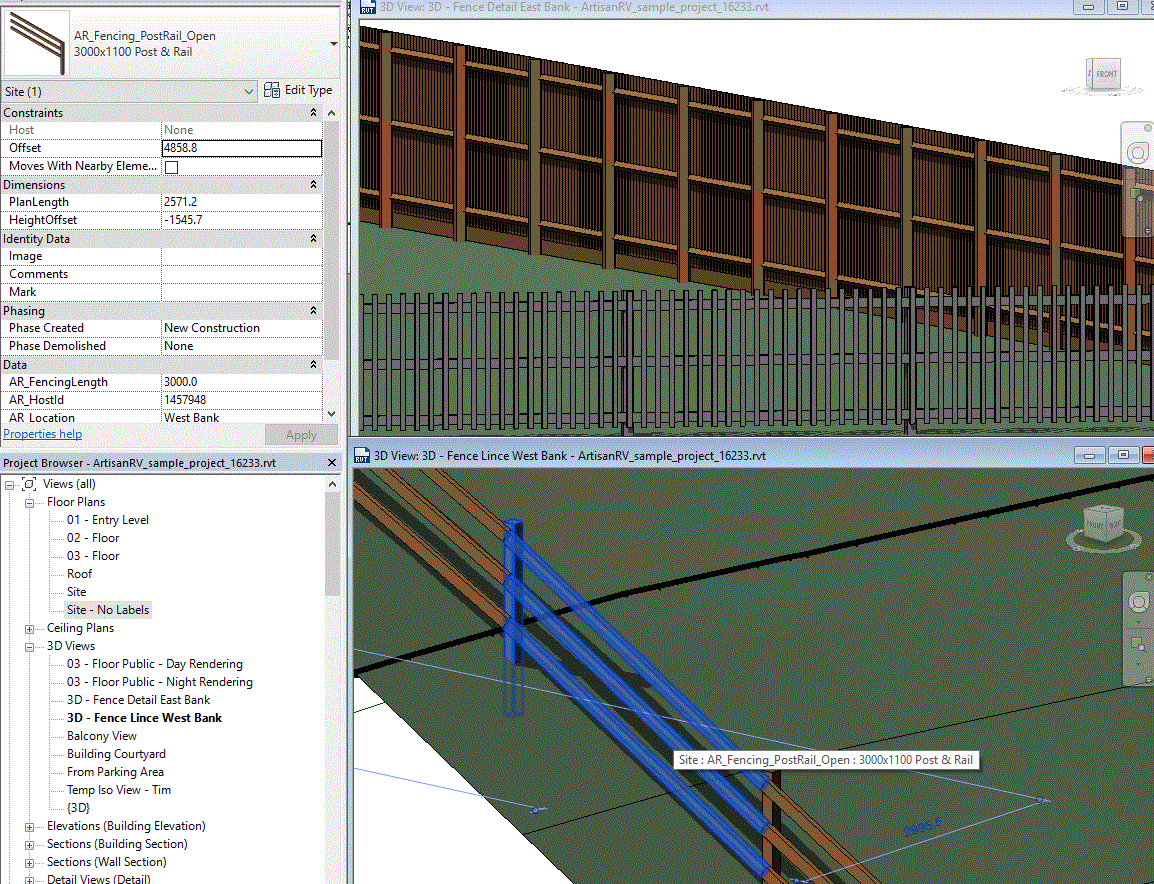Viewport: 1154px width, 884px height.
Task: Click the Views (all) browser icon
Action: (x=29, y=484)
